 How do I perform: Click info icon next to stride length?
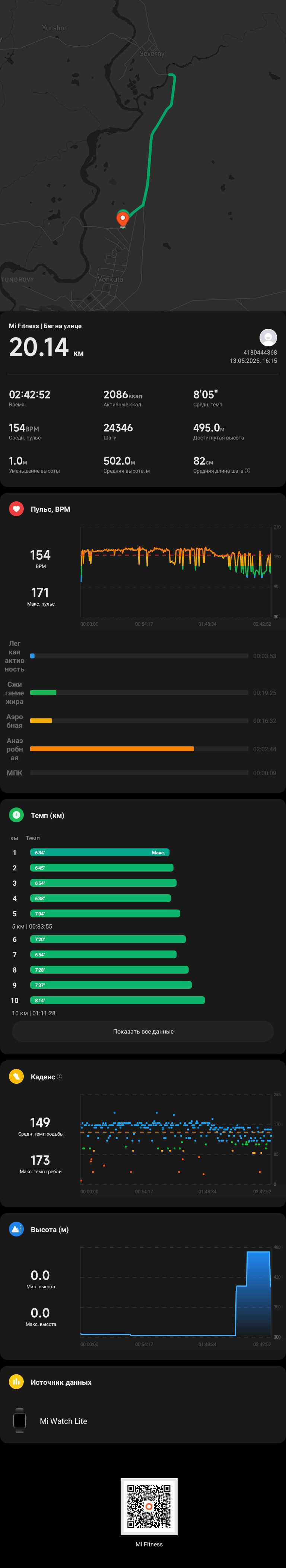(x=247, y=470)
